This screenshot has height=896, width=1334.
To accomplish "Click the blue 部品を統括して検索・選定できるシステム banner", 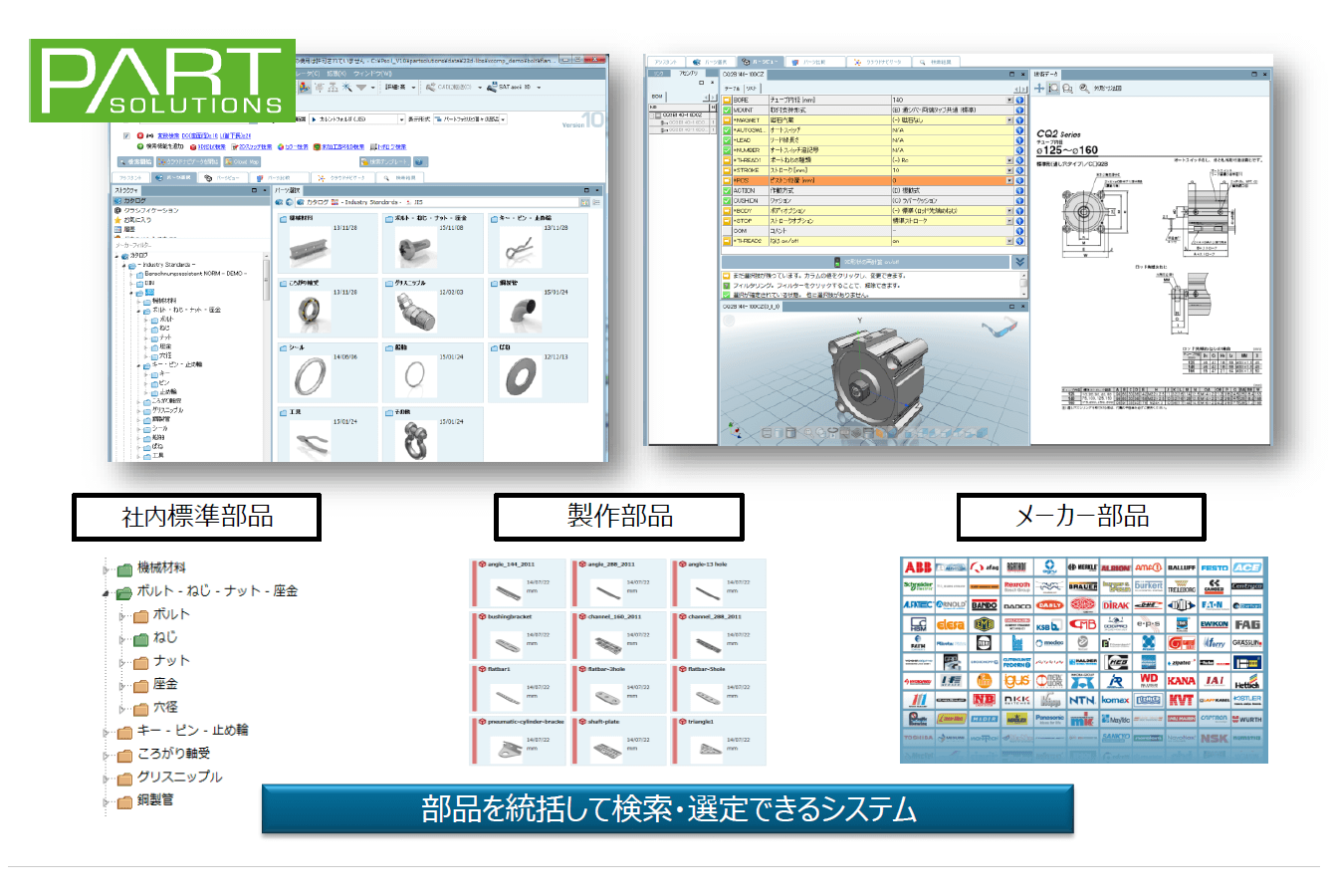I will [668, 808].
